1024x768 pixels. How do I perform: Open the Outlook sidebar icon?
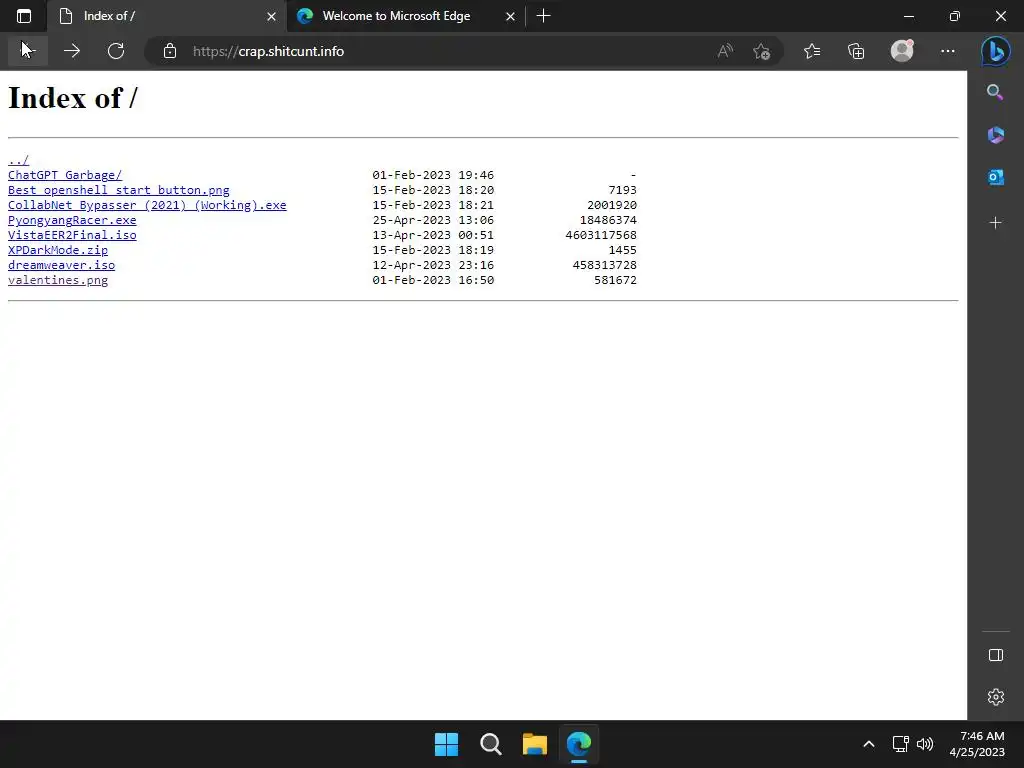(995, 177)
